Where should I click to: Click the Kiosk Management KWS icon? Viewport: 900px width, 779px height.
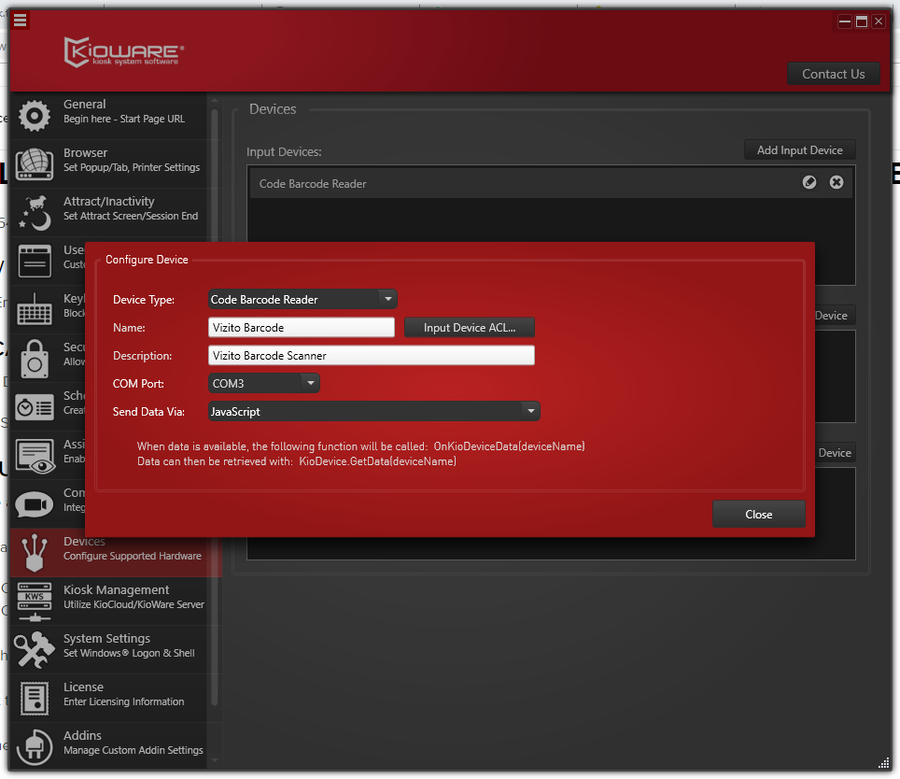pos(35,600)
